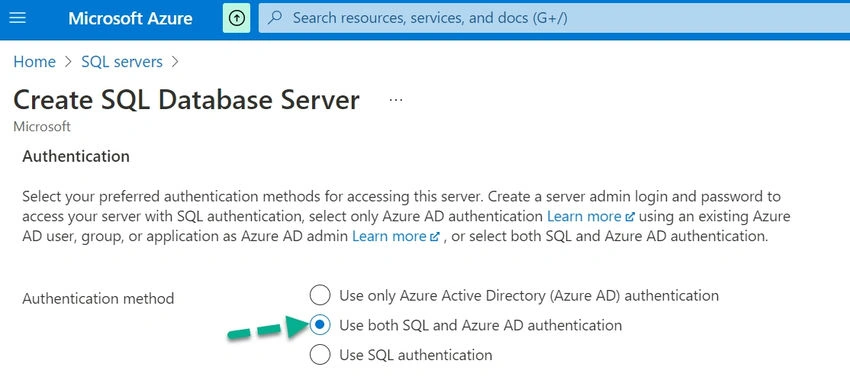
Task: Click the Authentication method label
Action: 98,299
